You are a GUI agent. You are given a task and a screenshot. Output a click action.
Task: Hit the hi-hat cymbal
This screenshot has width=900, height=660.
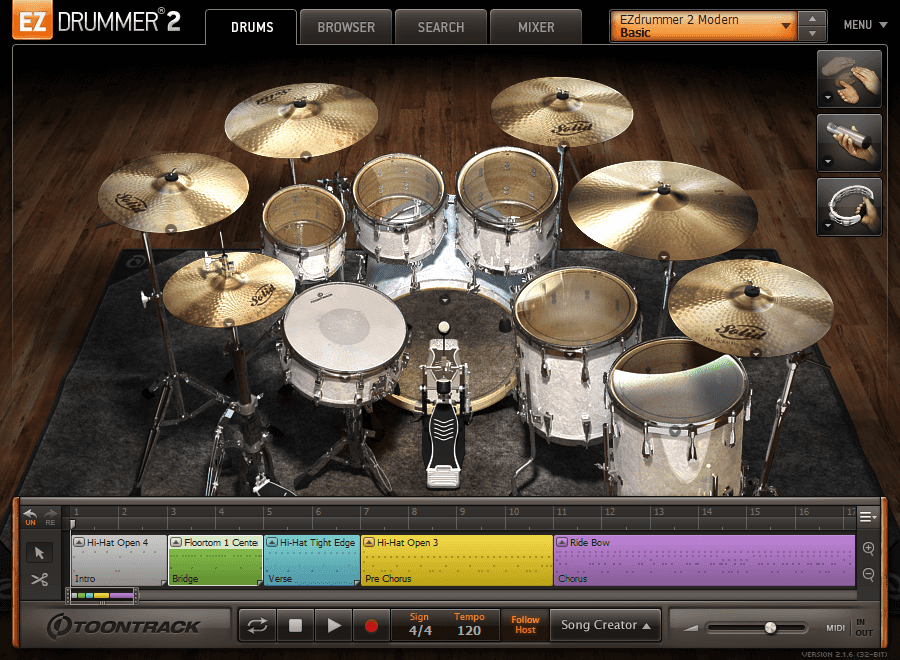click(x=230, y=290)
